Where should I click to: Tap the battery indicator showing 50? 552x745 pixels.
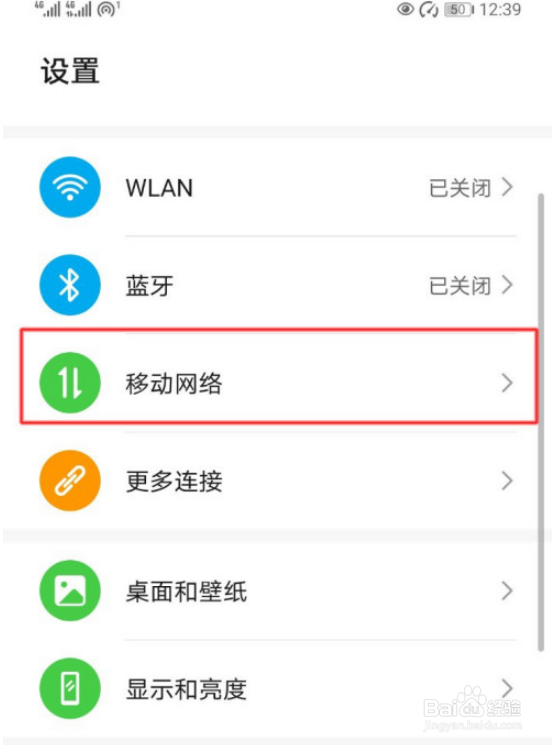click(458, 10)
